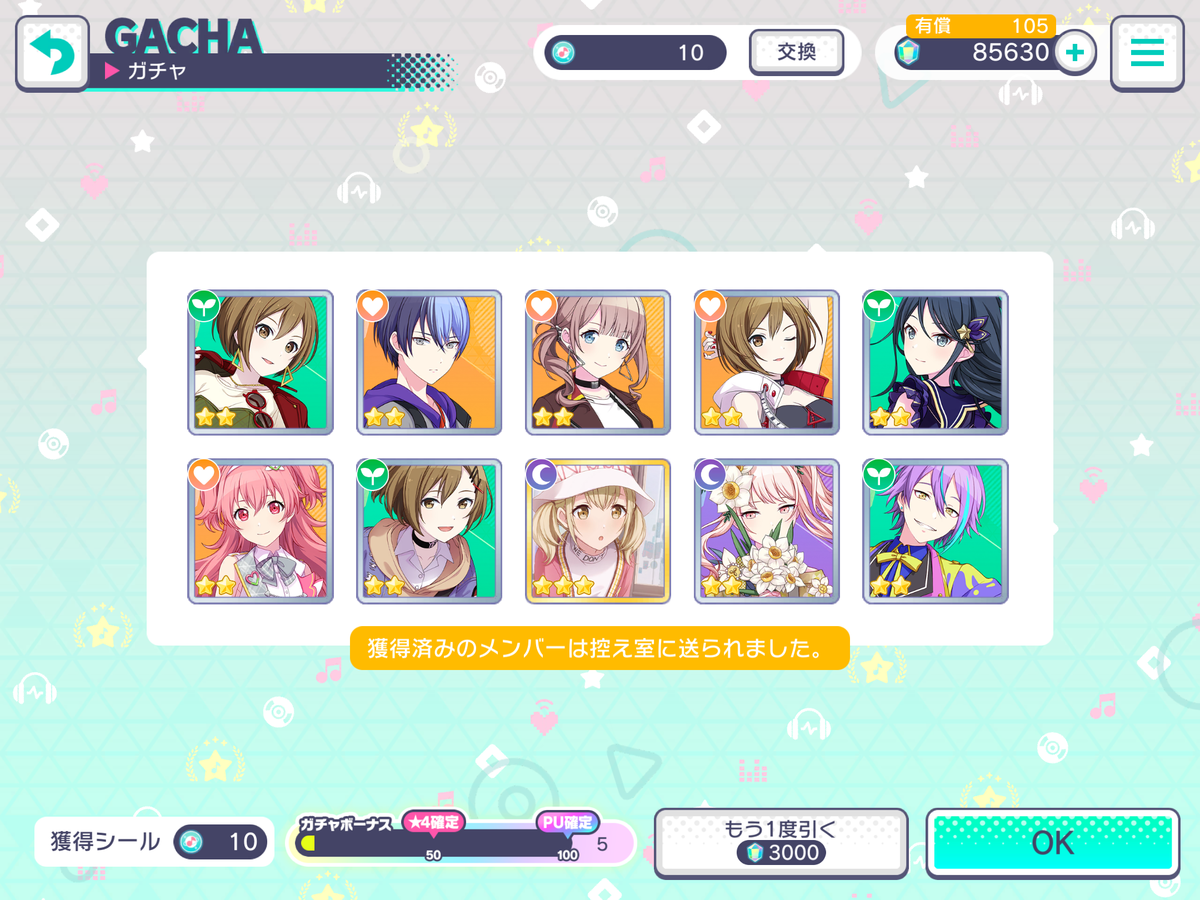Open the 交換 exchange button
Image resolution: width=1200 pixels, height=900 pixels.
point(796,52)
